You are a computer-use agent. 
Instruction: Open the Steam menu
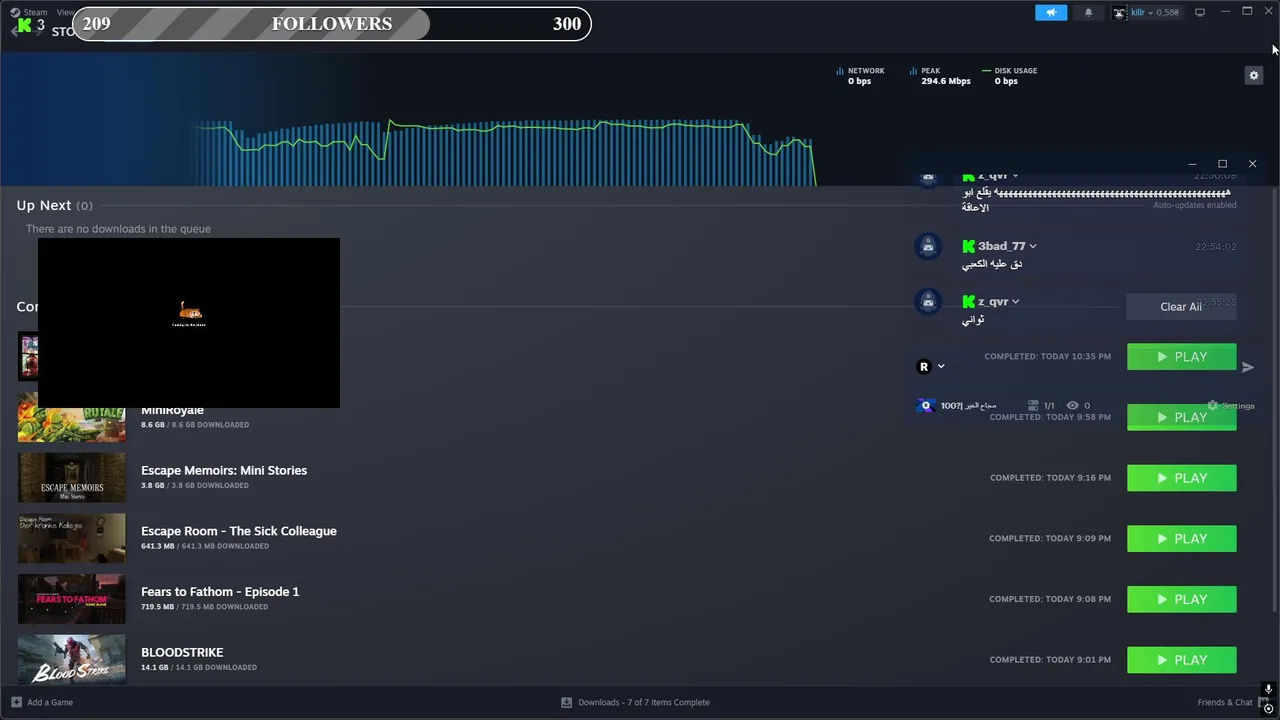[x=35, y=12]
